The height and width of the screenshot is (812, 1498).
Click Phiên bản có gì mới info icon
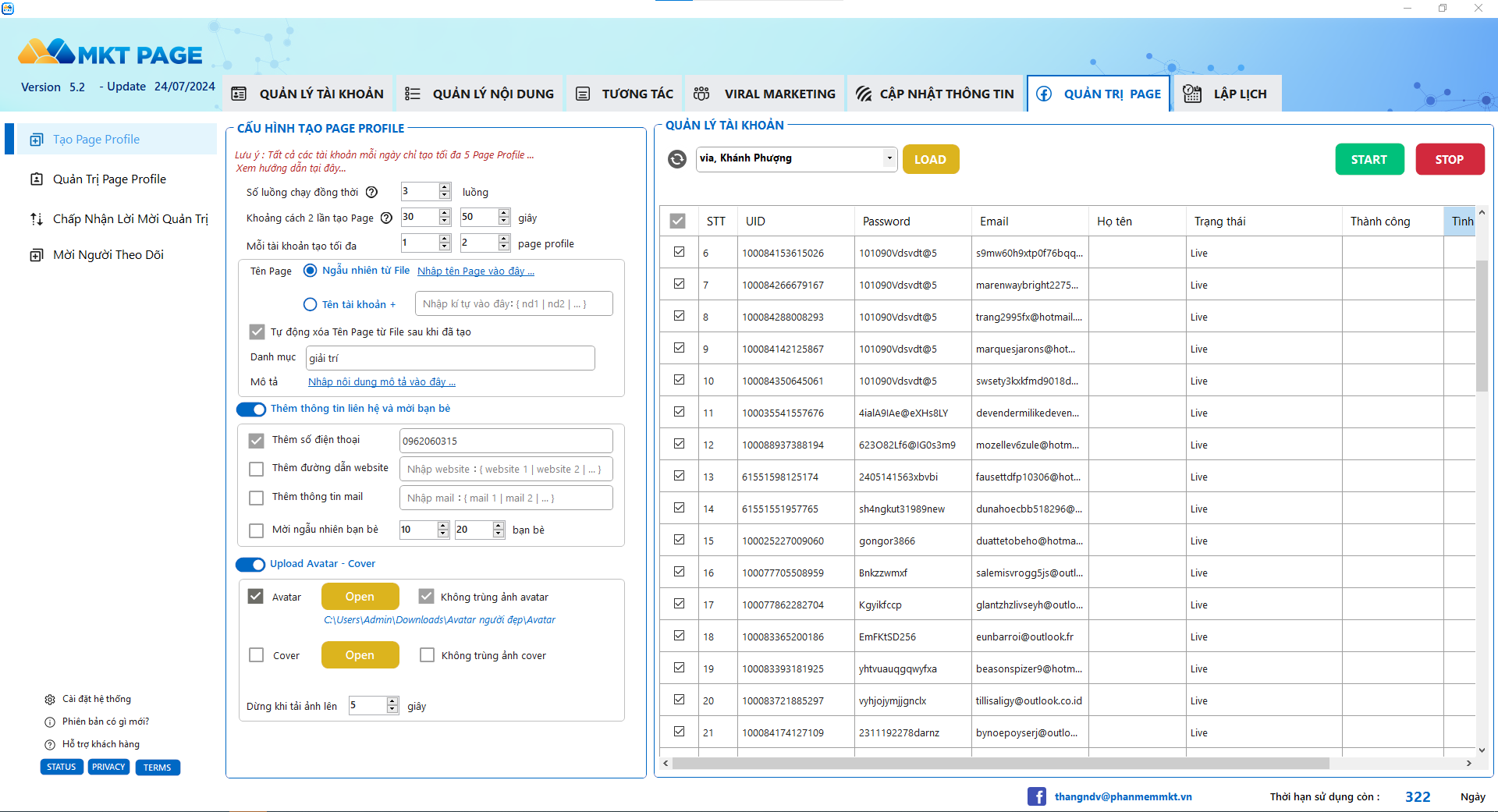tap(50, 722)
